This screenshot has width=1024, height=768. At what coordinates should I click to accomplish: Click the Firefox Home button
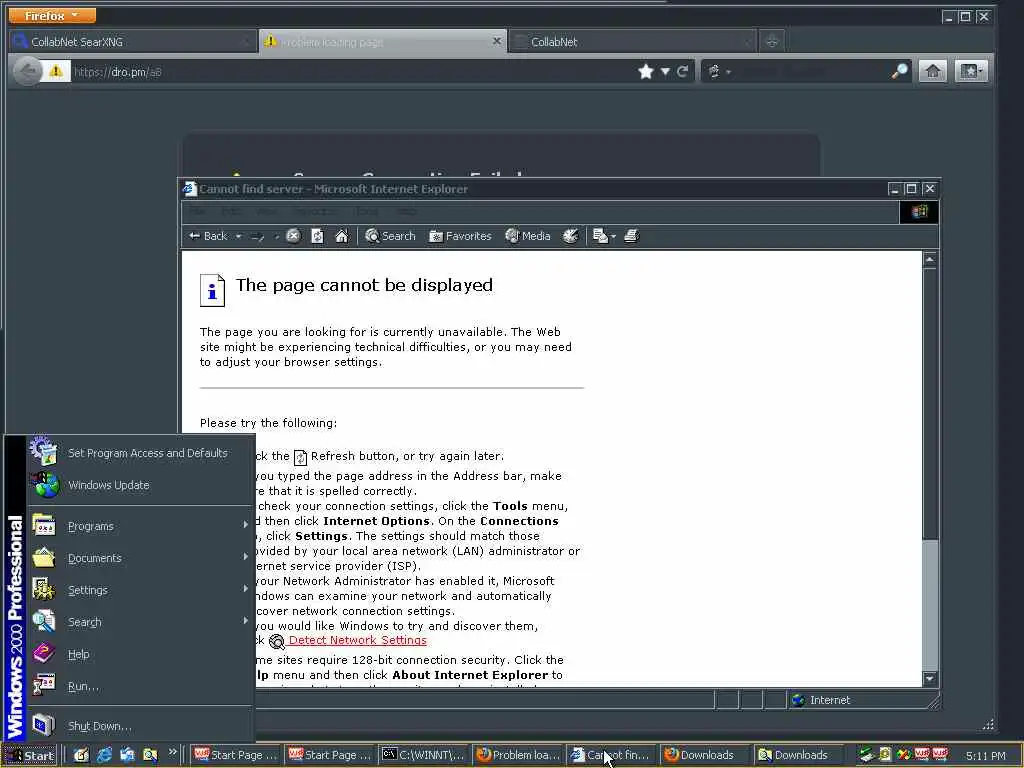933,71
